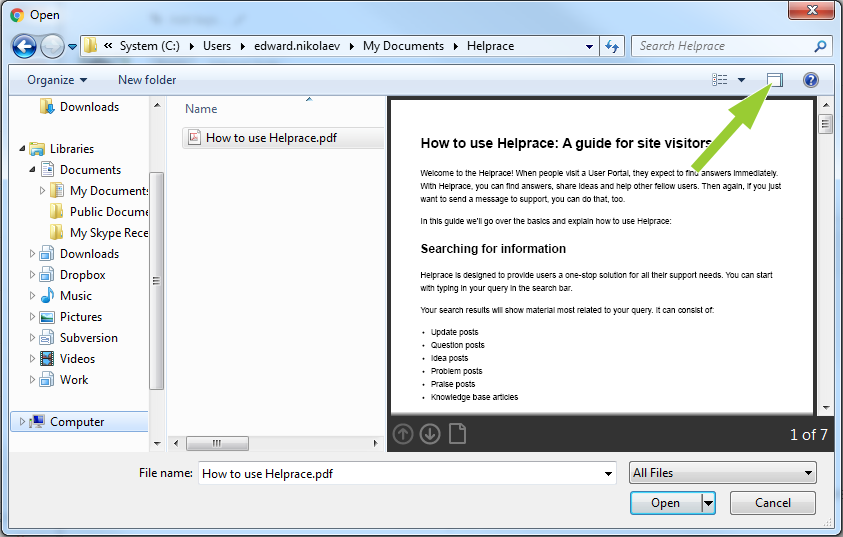Go to next page in PDF preview
The height and width of the screenshot is (537, 843).
click(430, 434)
